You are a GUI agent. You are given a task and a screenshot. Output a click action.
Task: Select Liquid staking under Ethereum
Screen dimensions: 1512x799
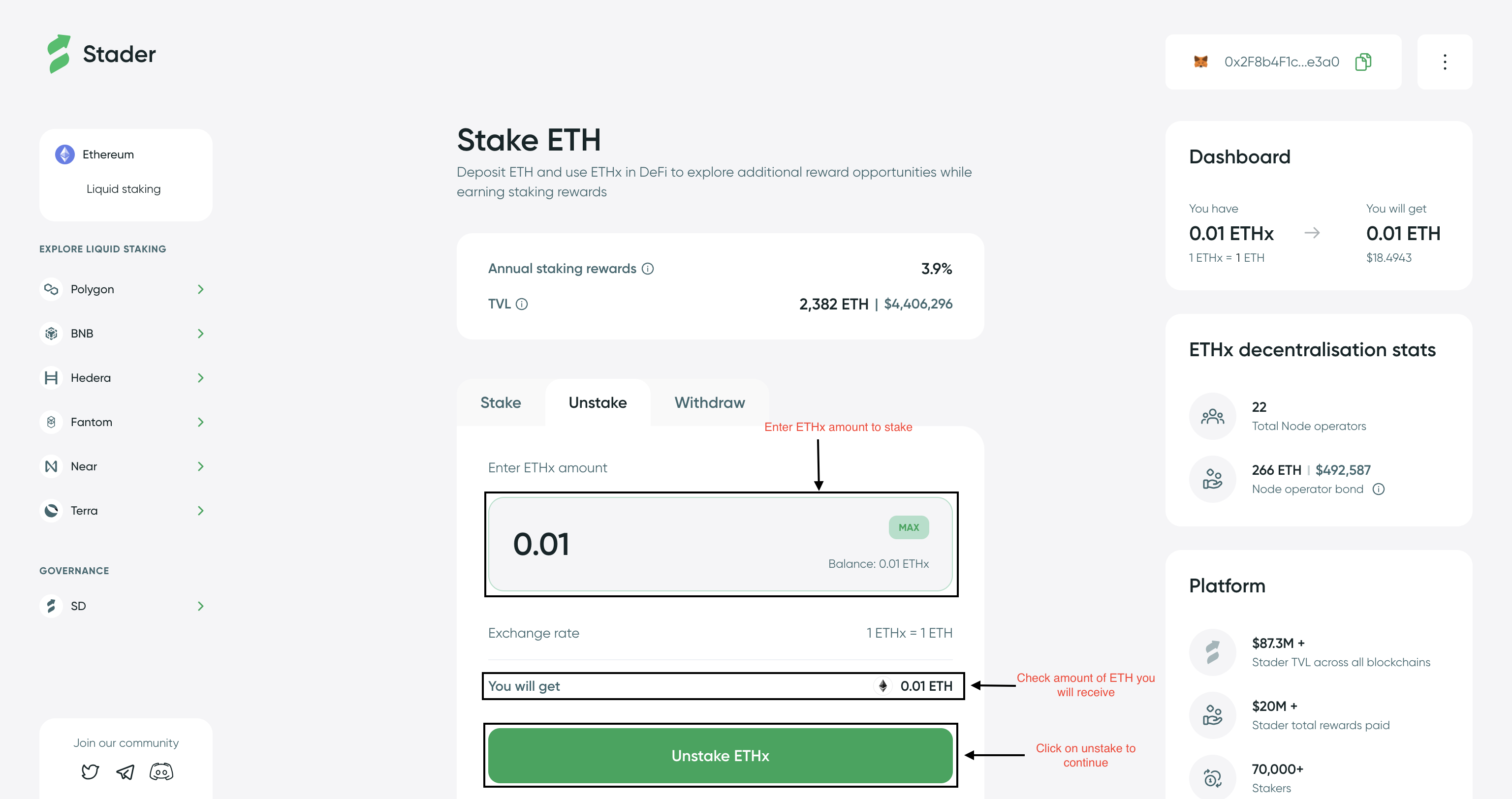pos(123,189)
